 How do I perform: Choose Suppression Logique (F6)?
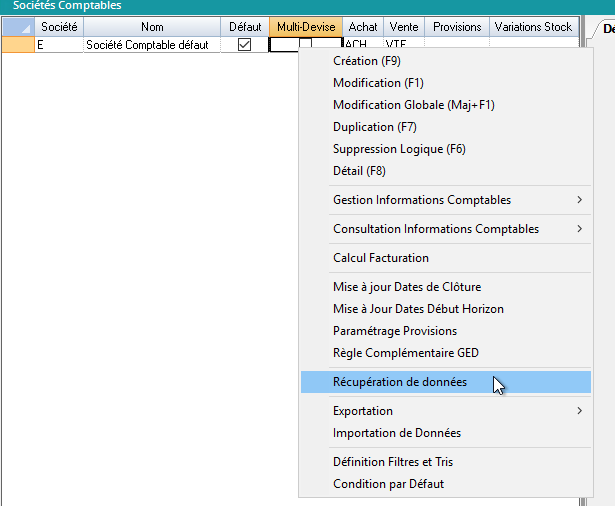point(399,149)
